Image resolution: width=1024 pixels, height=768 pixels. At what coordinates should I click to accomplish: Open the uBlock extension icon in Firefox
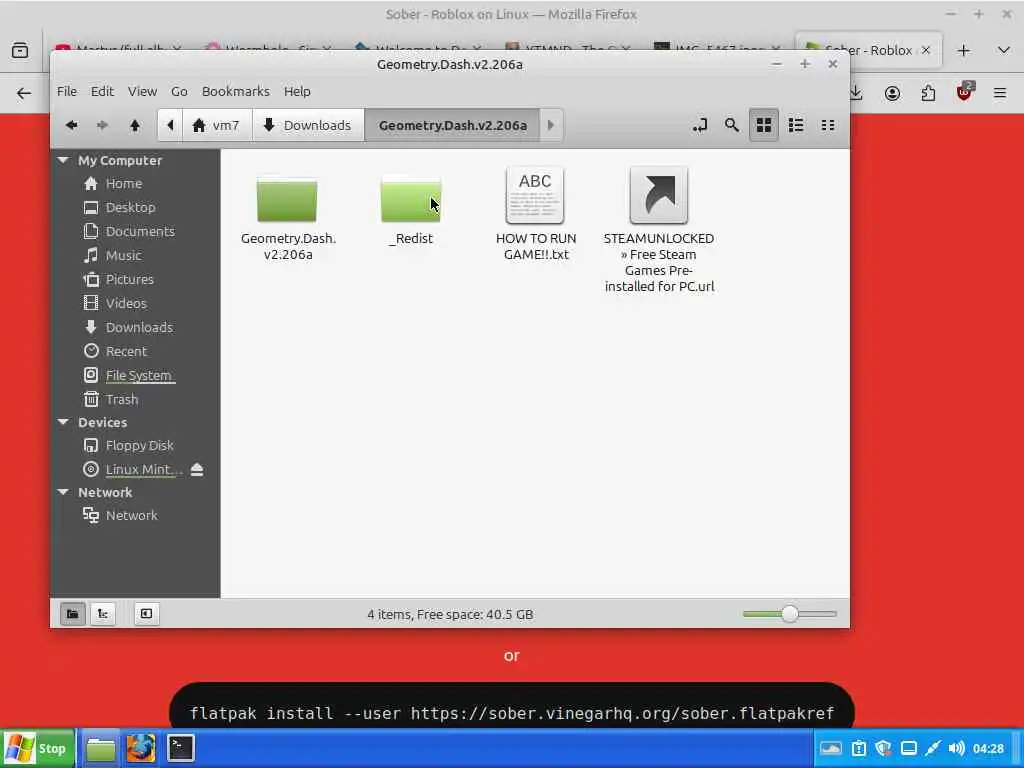pyautogui.click(x=965, y=92)
